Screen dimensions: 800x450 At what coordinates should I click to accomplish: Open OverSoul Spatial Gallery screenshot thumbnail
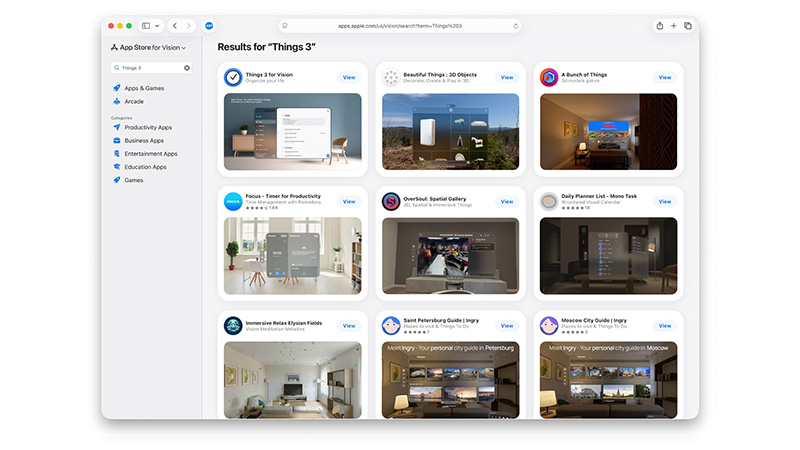pos(451,256)
